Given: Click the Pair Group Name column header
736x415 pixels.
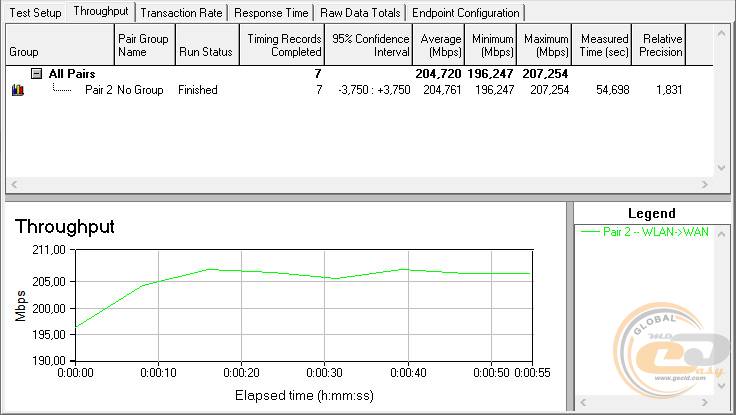Looking at the screenshot, I should [145, 45].
